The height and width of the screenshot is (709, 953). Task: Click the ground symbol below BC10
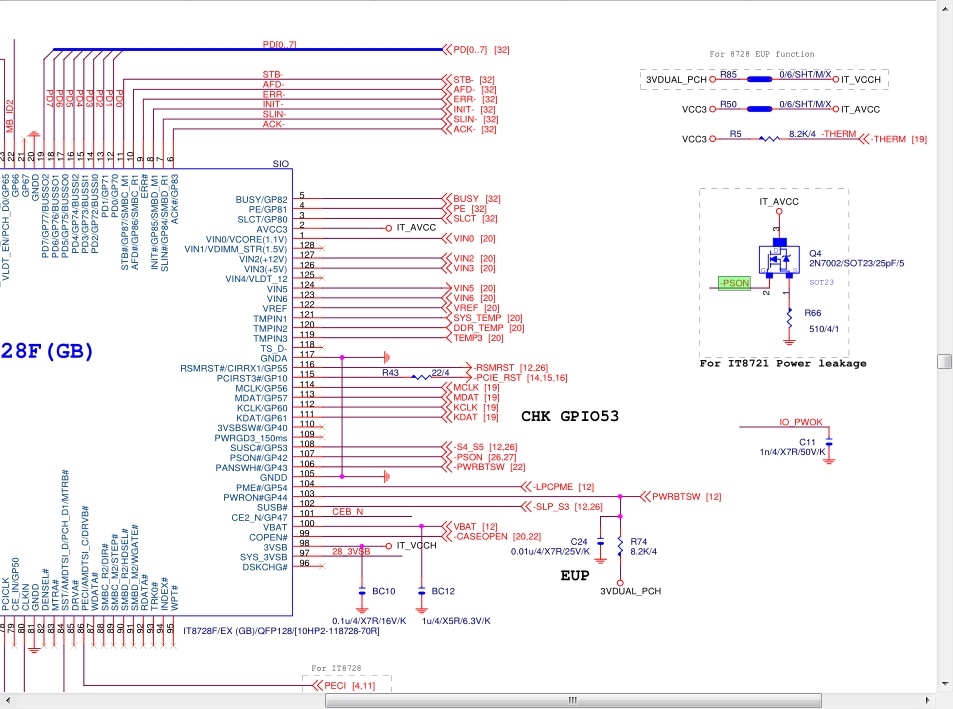tap(362, 610)
